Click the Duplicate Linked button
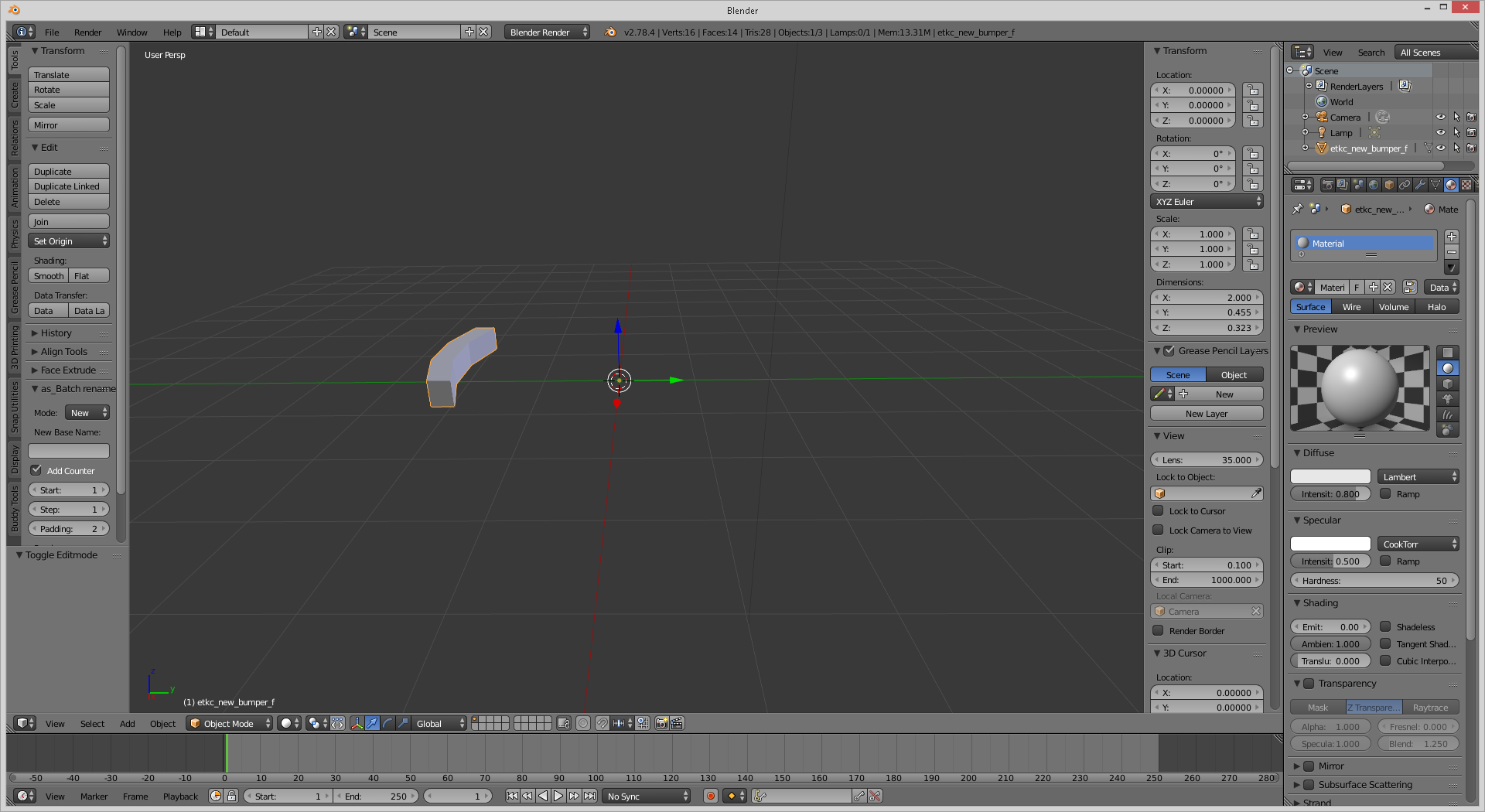The image size is (1485, 812). (x=69, y=186)
